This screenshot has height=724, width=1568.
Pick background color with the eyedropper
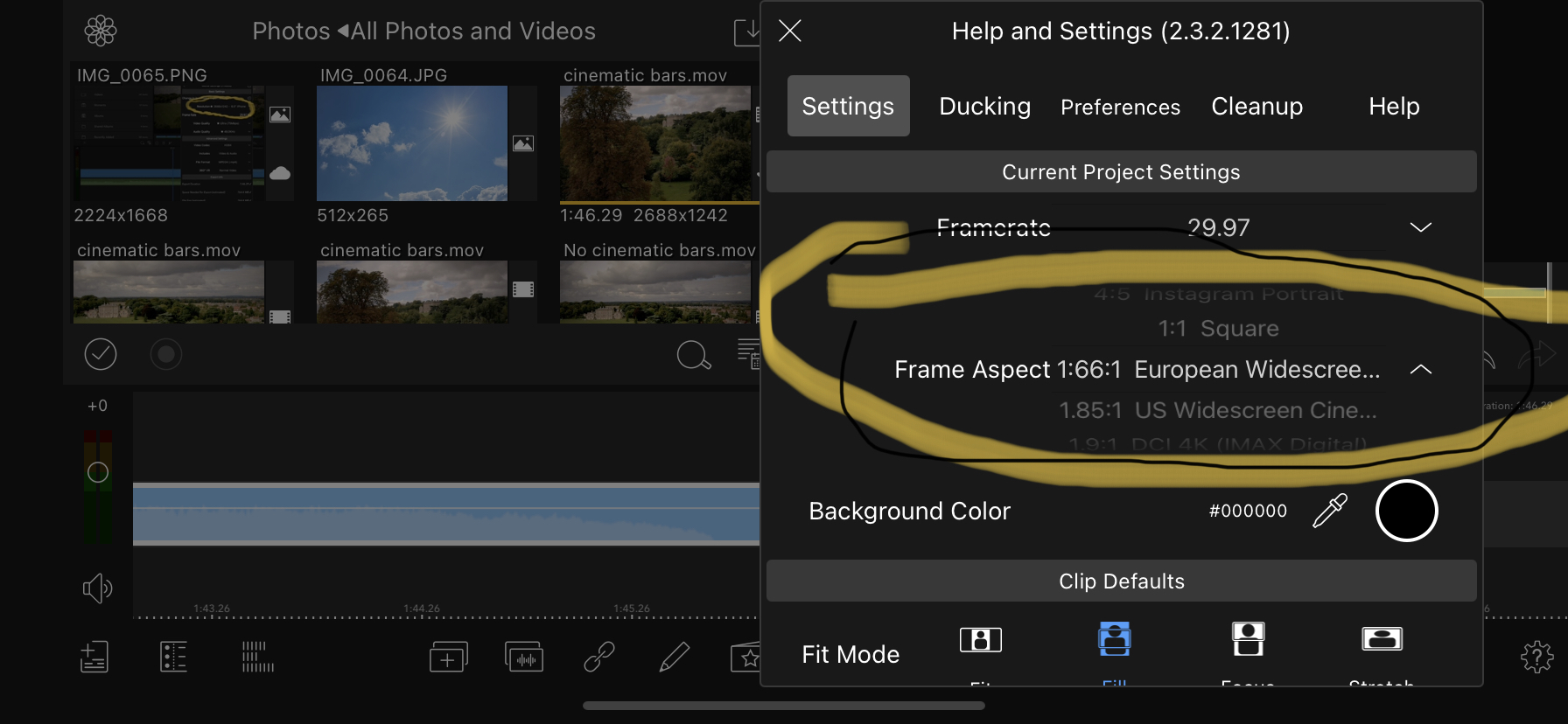tap(1329, 511)
